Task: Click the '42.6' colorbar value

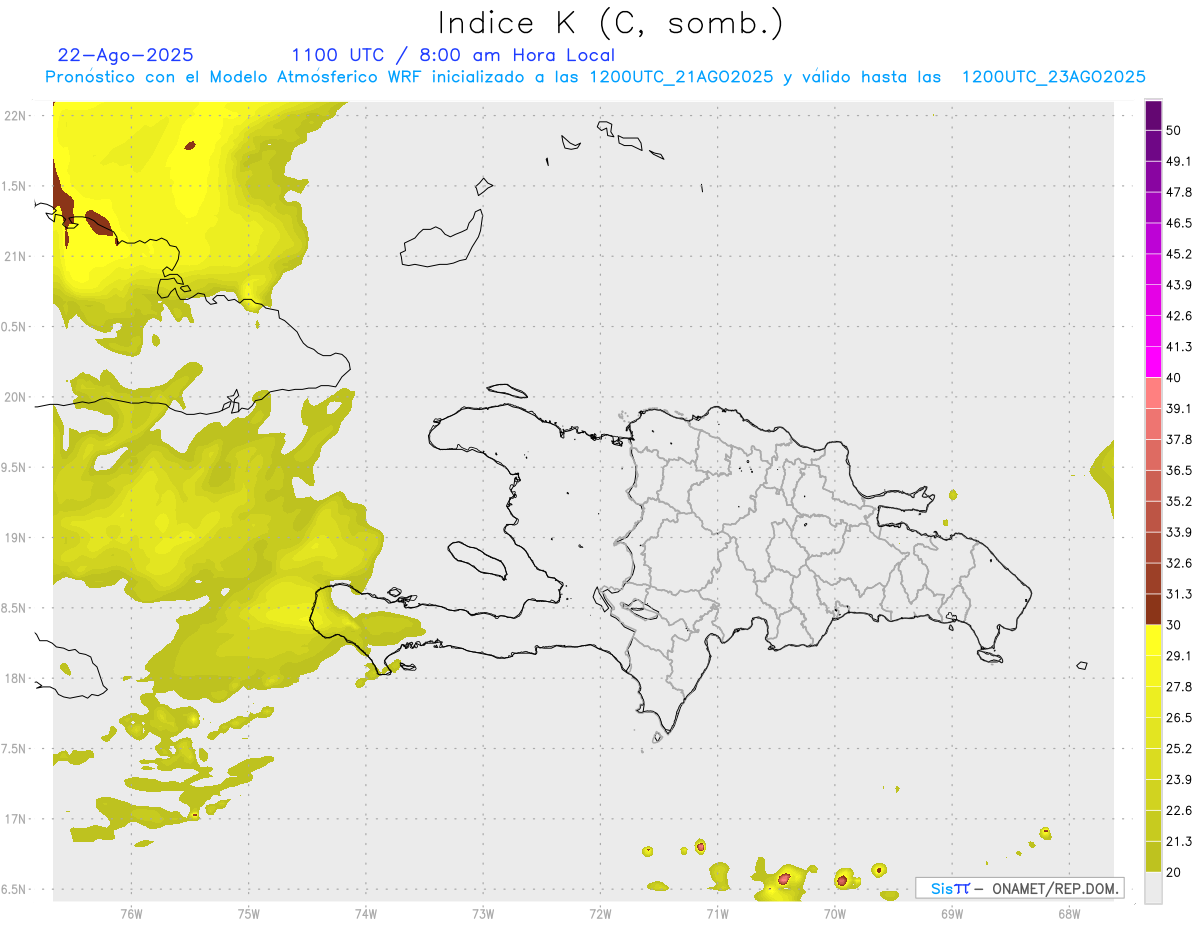Action: [1179, 316]
